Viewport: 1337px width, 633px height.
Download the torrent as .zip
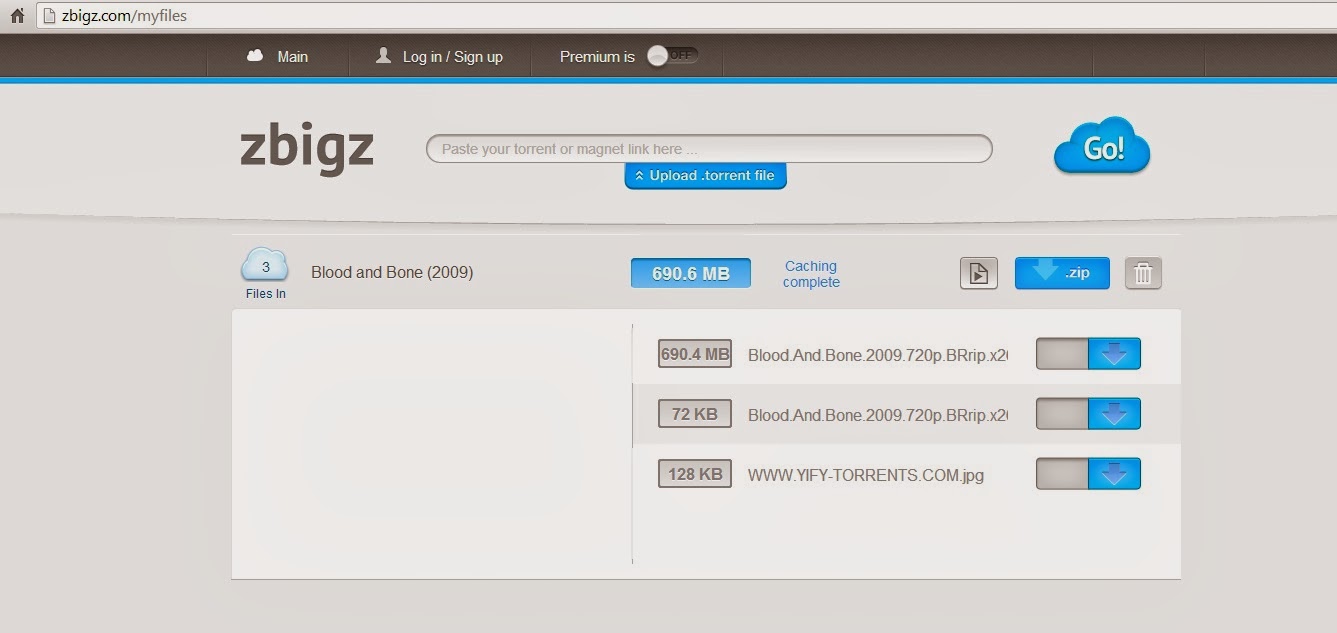pos(1062,273)
